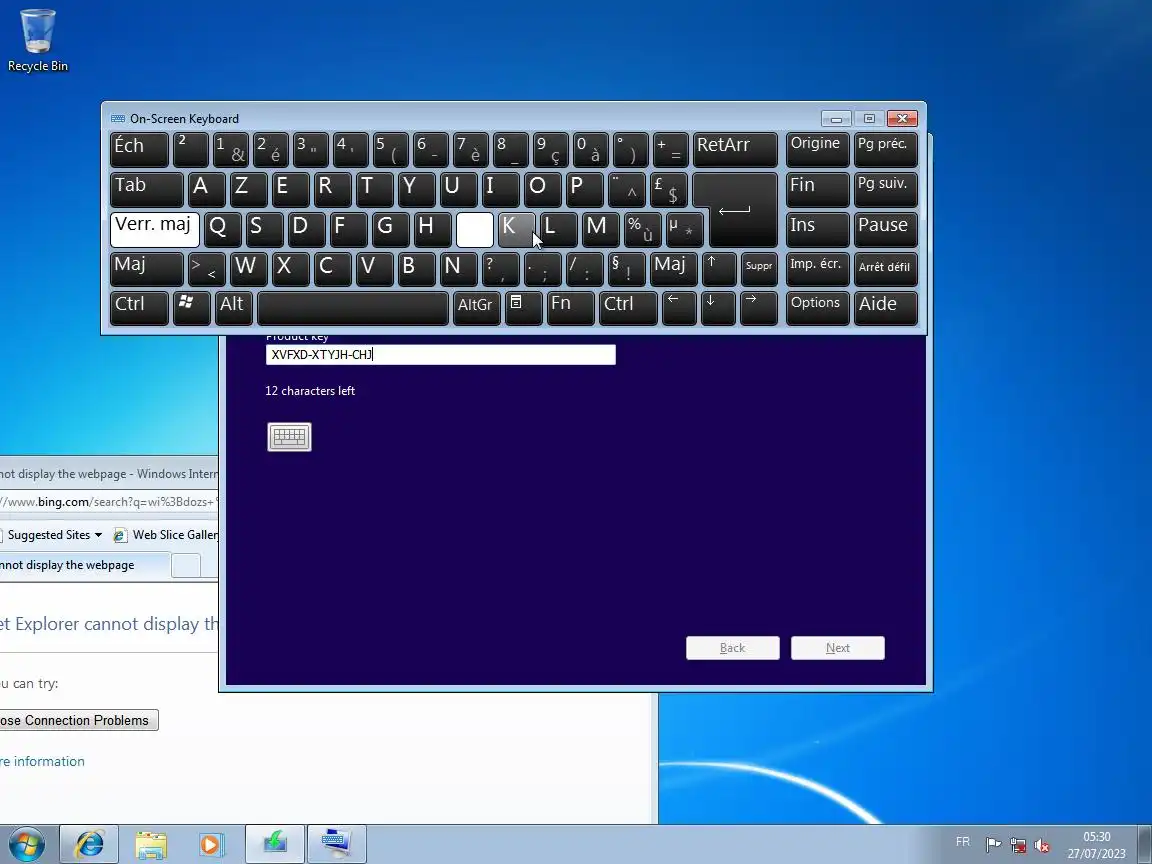Click the left arrow key
Screen dimensions: 1152x864
point(679,308)
